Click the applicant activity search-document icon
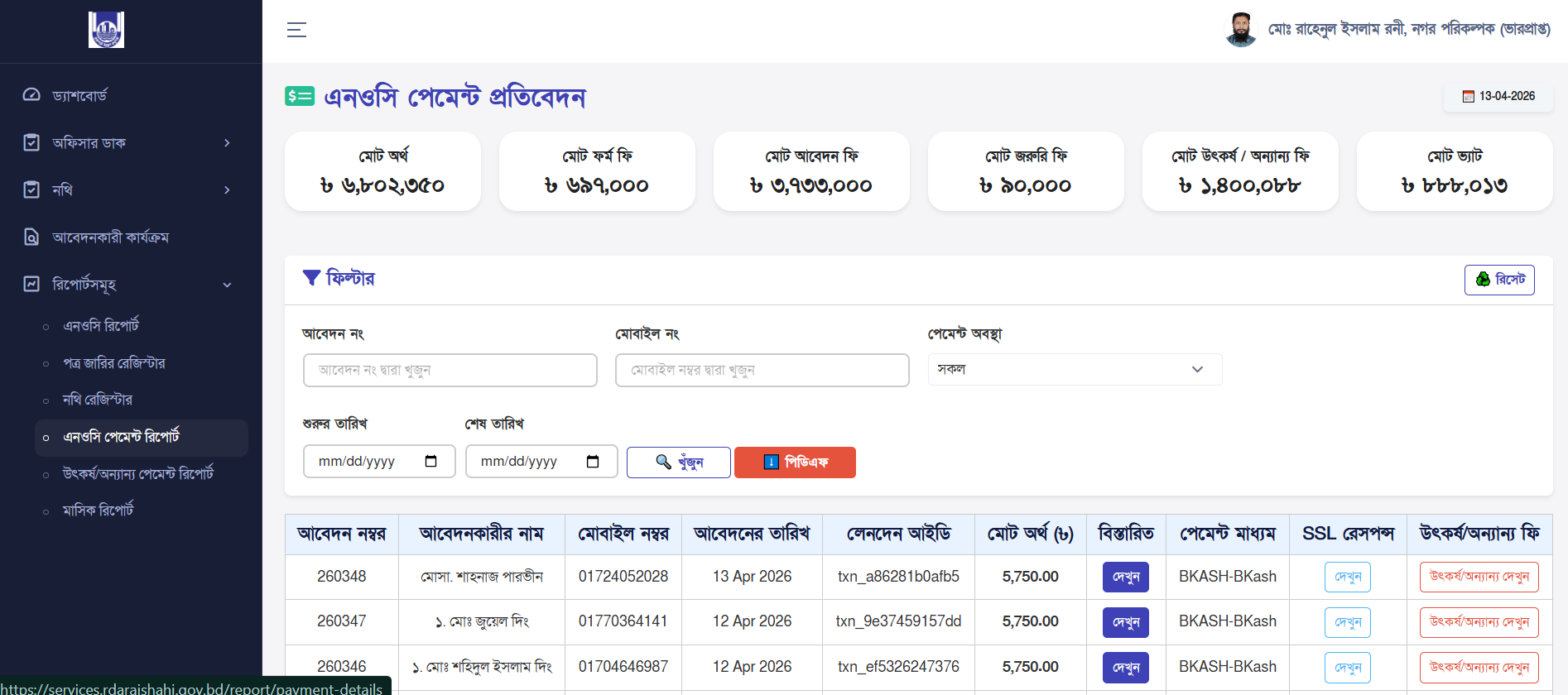1568x695 pixels. tap(31, 237)
